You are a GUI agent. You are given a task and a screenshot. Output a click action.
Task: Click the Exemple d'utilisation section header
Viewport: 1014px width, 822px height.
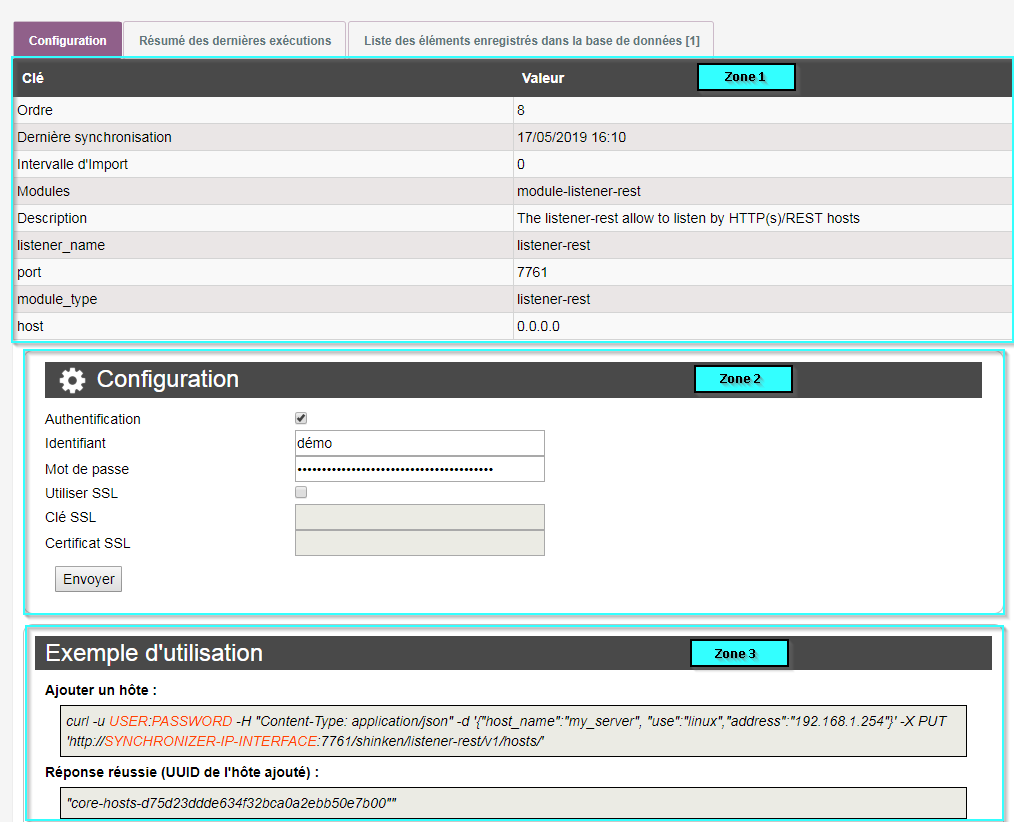point(154,653)
